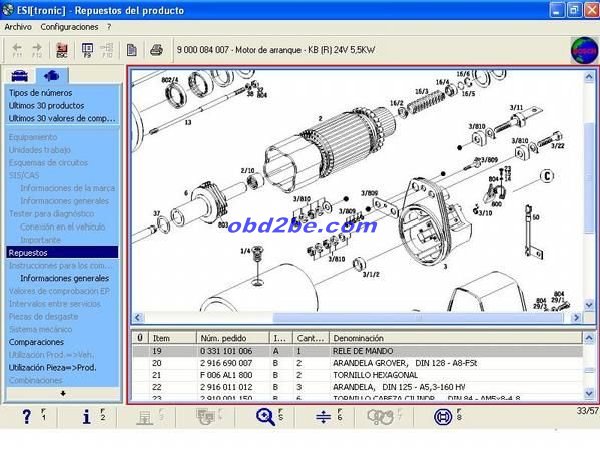Click the 0 column header
The height and width of the screenshot is (450, 600).
point(140,338)
